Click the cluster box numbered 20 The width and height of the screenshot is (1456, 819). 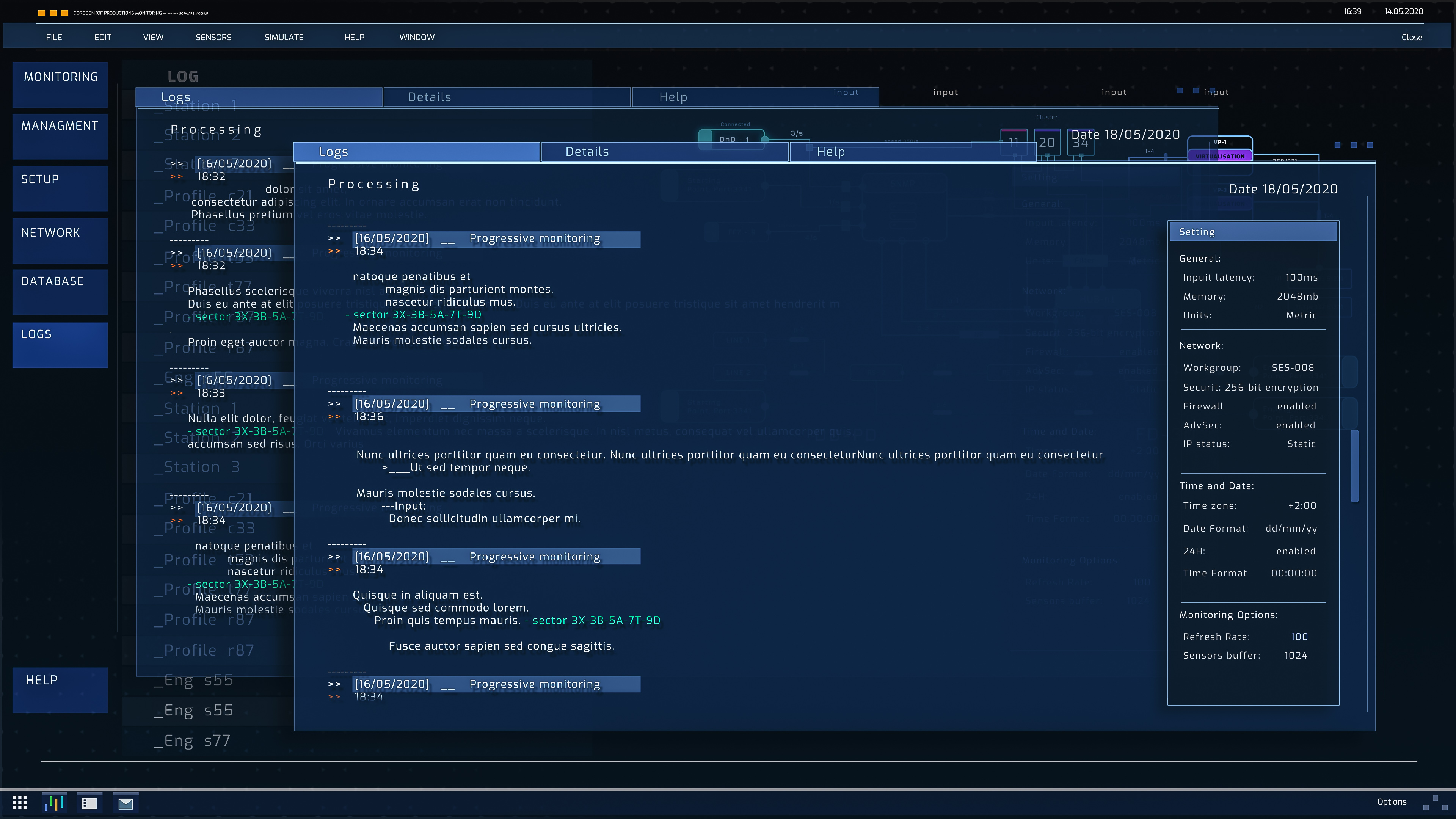(1047, 143)
